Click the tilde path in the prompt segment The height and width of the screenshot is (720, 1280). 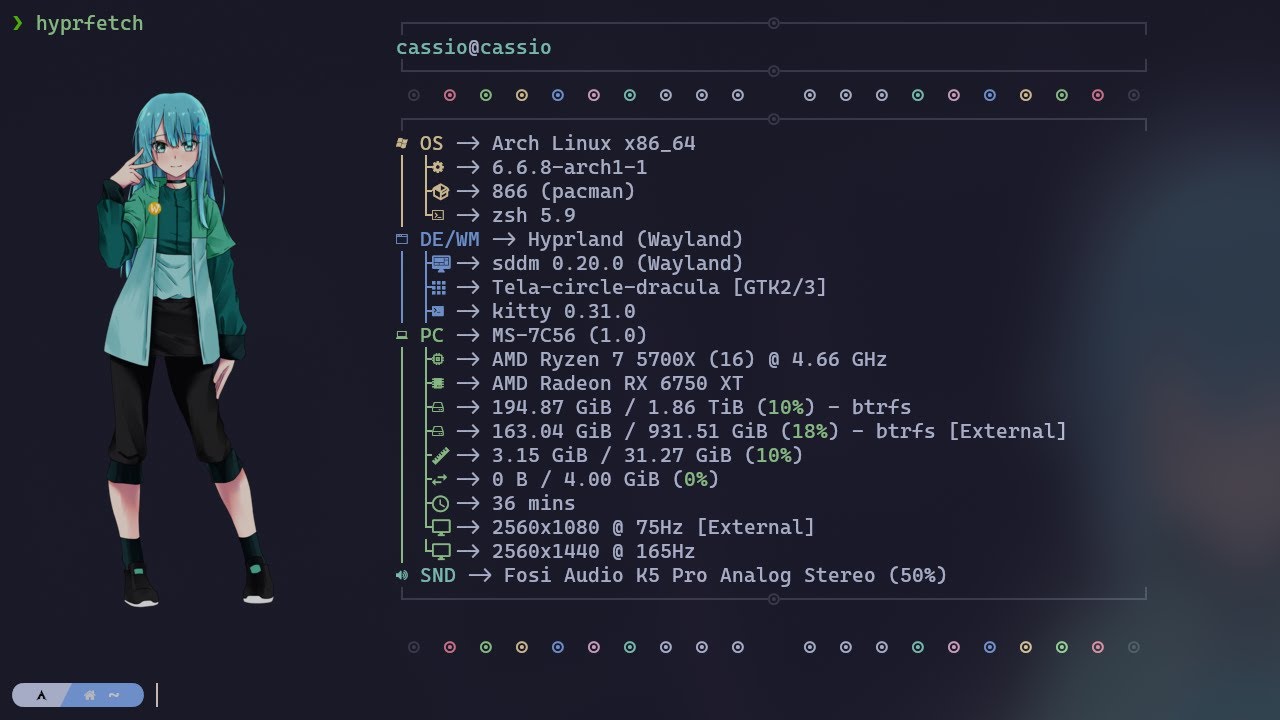[x=114, y=695]
